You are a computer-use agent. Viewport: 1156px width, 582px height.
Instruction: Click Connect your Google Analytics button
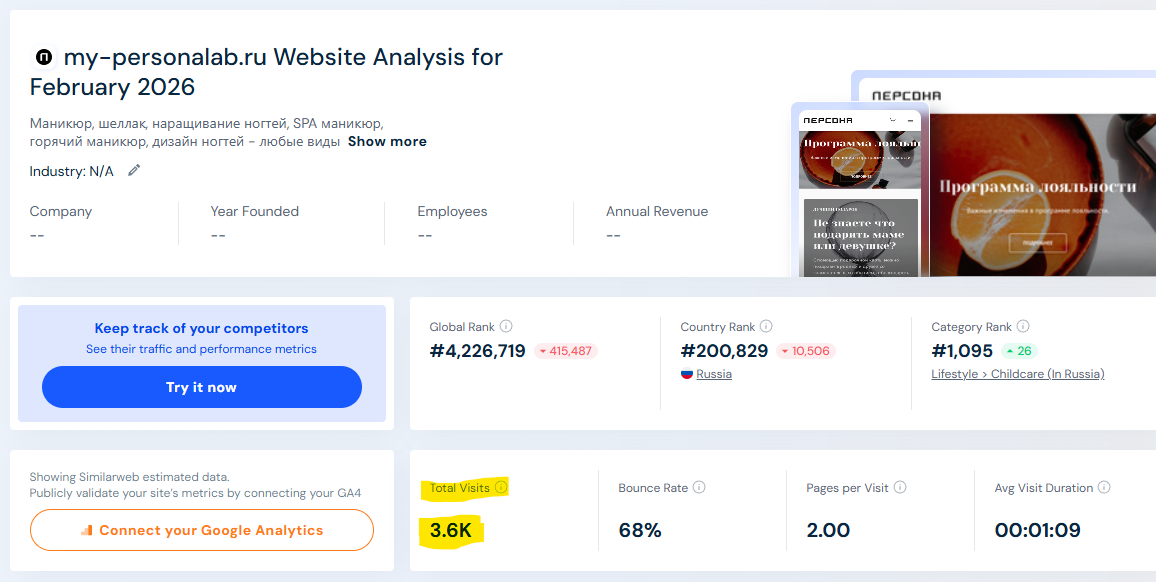pos(202,530)
